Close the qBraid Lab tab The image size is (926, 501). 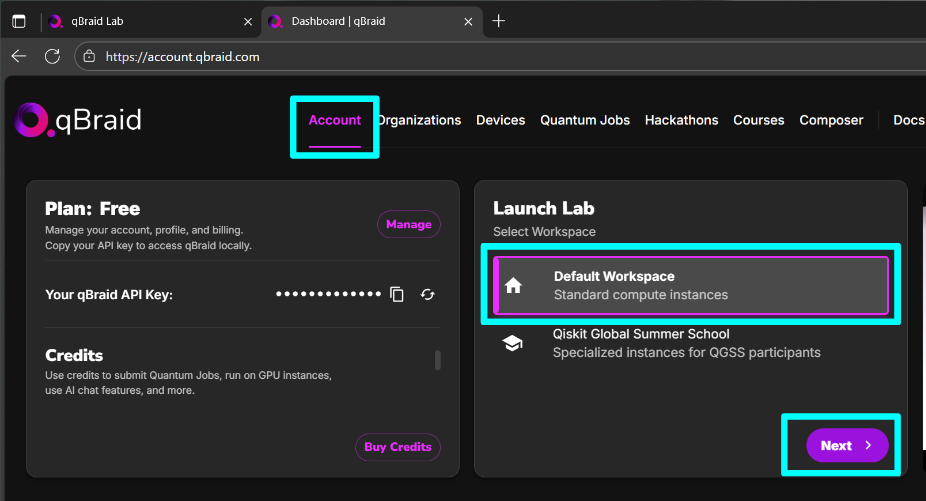(248, 22)
